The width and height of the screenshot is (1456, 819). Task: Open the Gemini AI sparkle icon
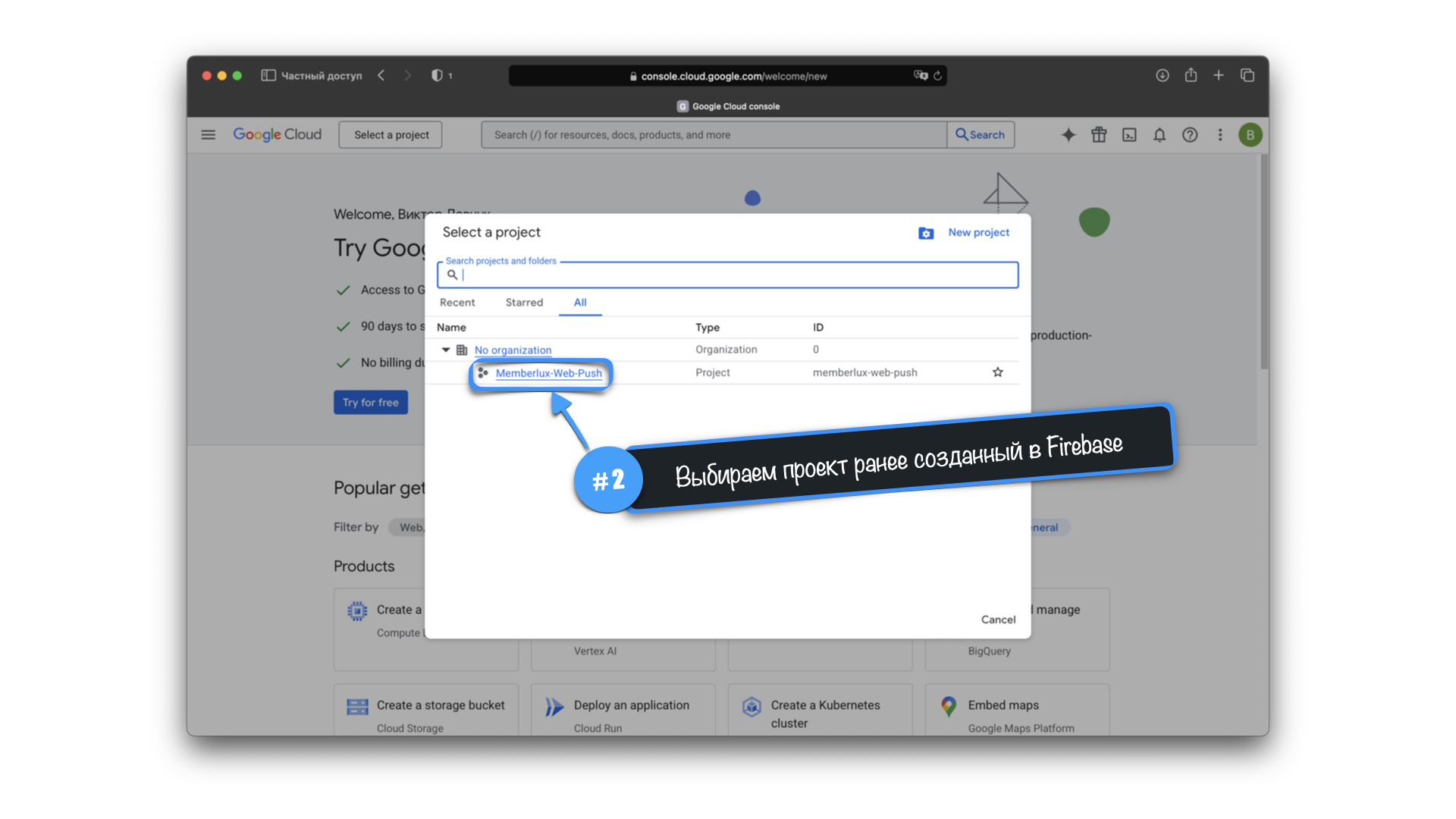coord(1068,135)
